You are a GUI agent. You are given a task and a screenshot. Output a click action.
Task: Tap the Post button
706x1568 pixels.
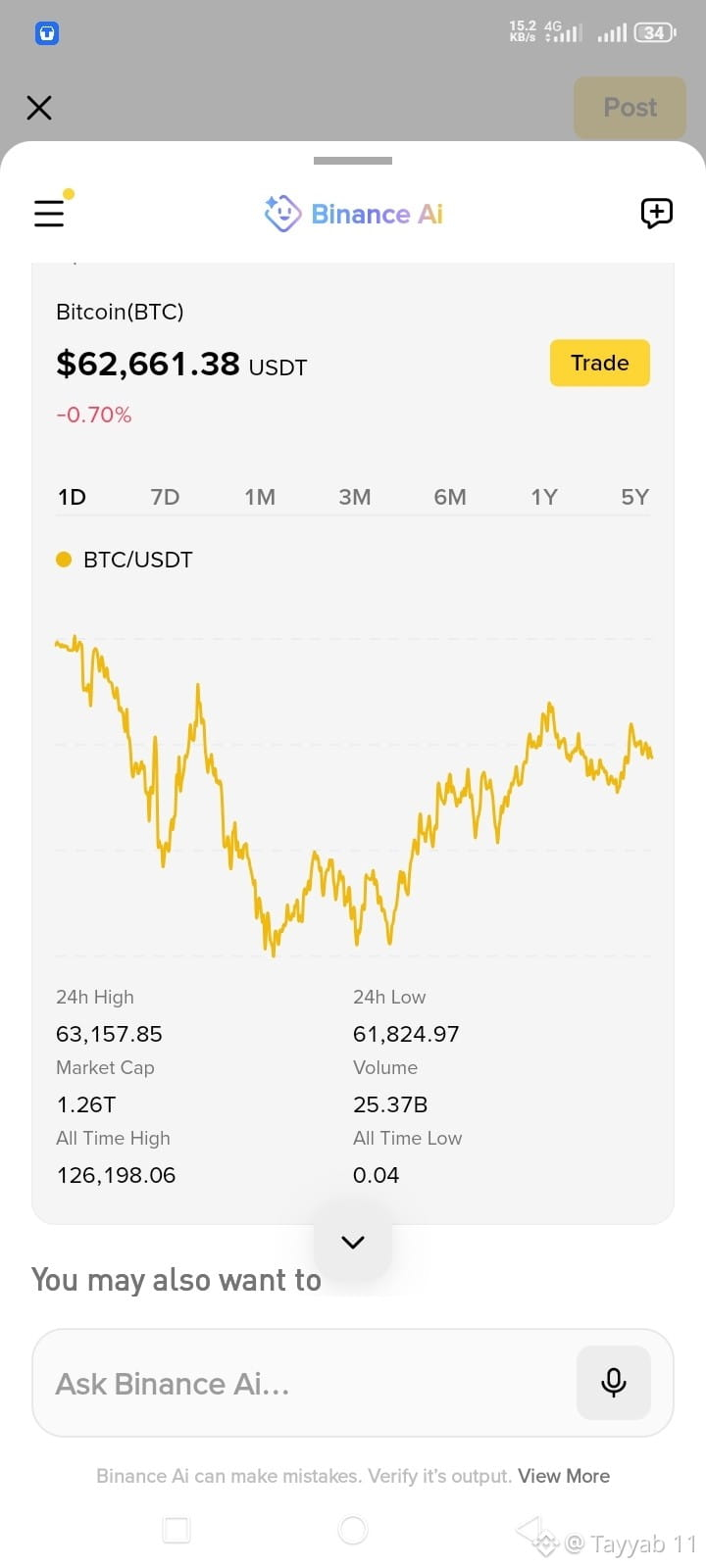tap(630, 107)
